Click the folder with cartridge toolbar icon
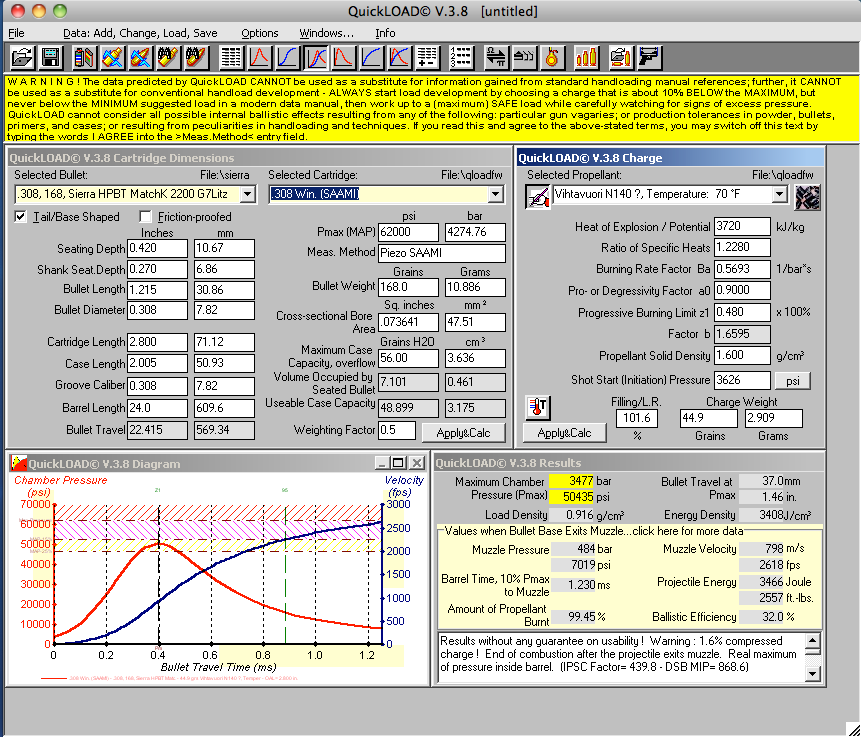The image size is (861, 737). tap(621, 57)
